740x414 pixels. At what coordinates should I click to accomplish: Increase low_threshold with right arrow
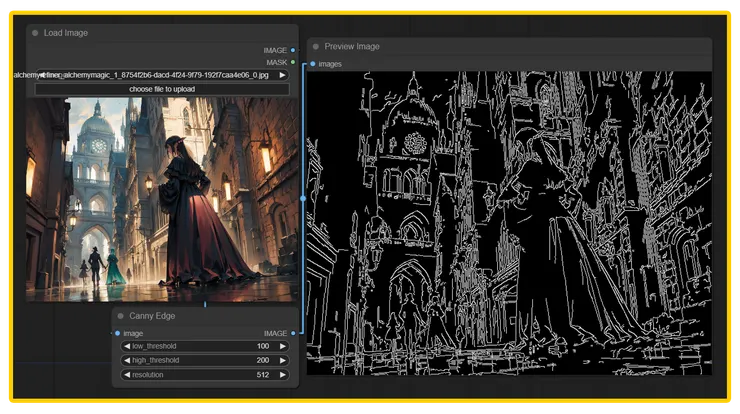tap(283, 346)
